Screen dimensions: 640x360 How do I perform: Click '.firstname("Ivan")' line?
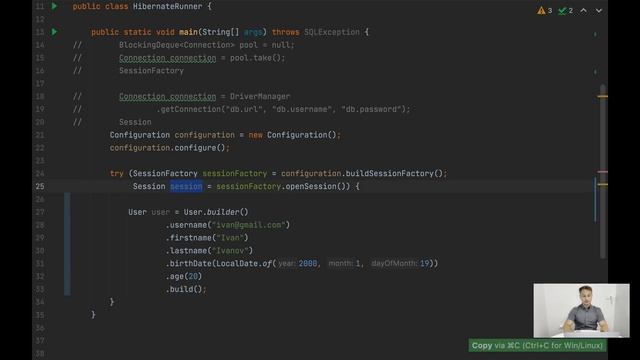point(207,238)
